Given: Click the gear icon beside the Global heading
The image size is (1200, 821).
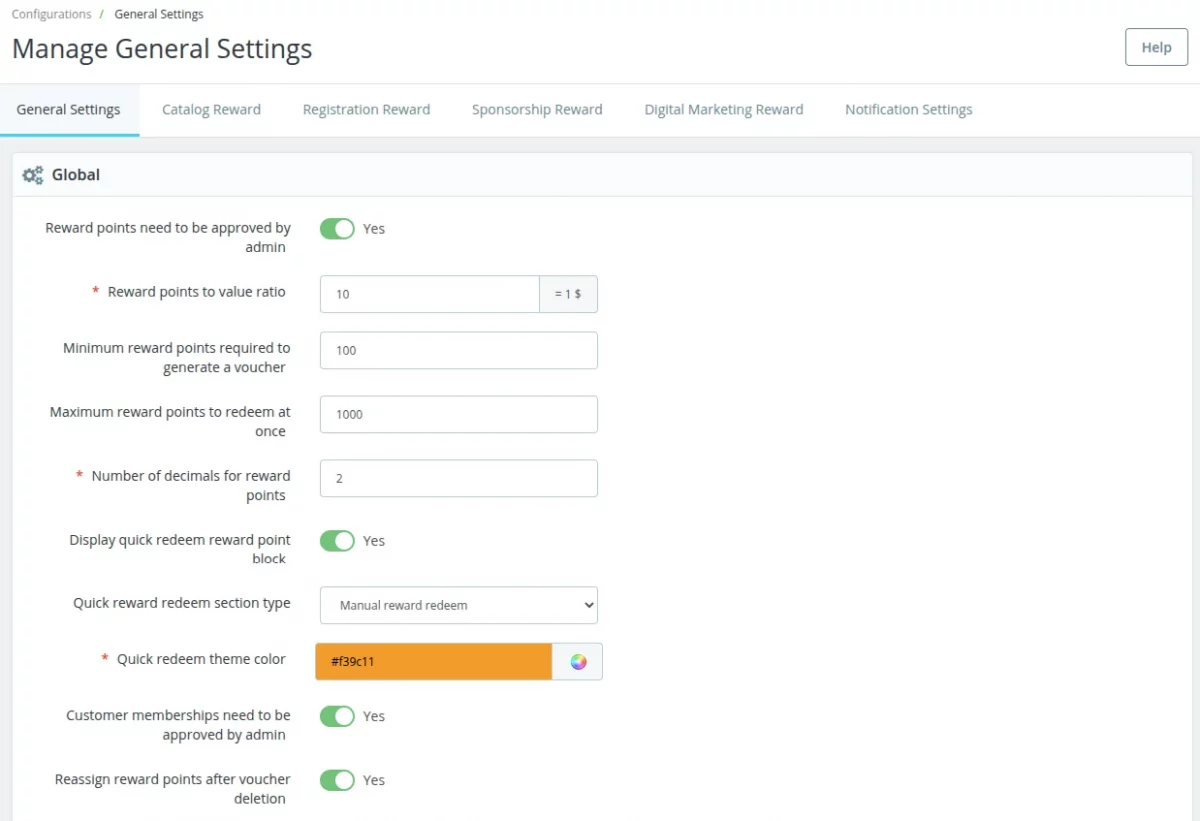Looking at the screenshot, I should 31,174.
